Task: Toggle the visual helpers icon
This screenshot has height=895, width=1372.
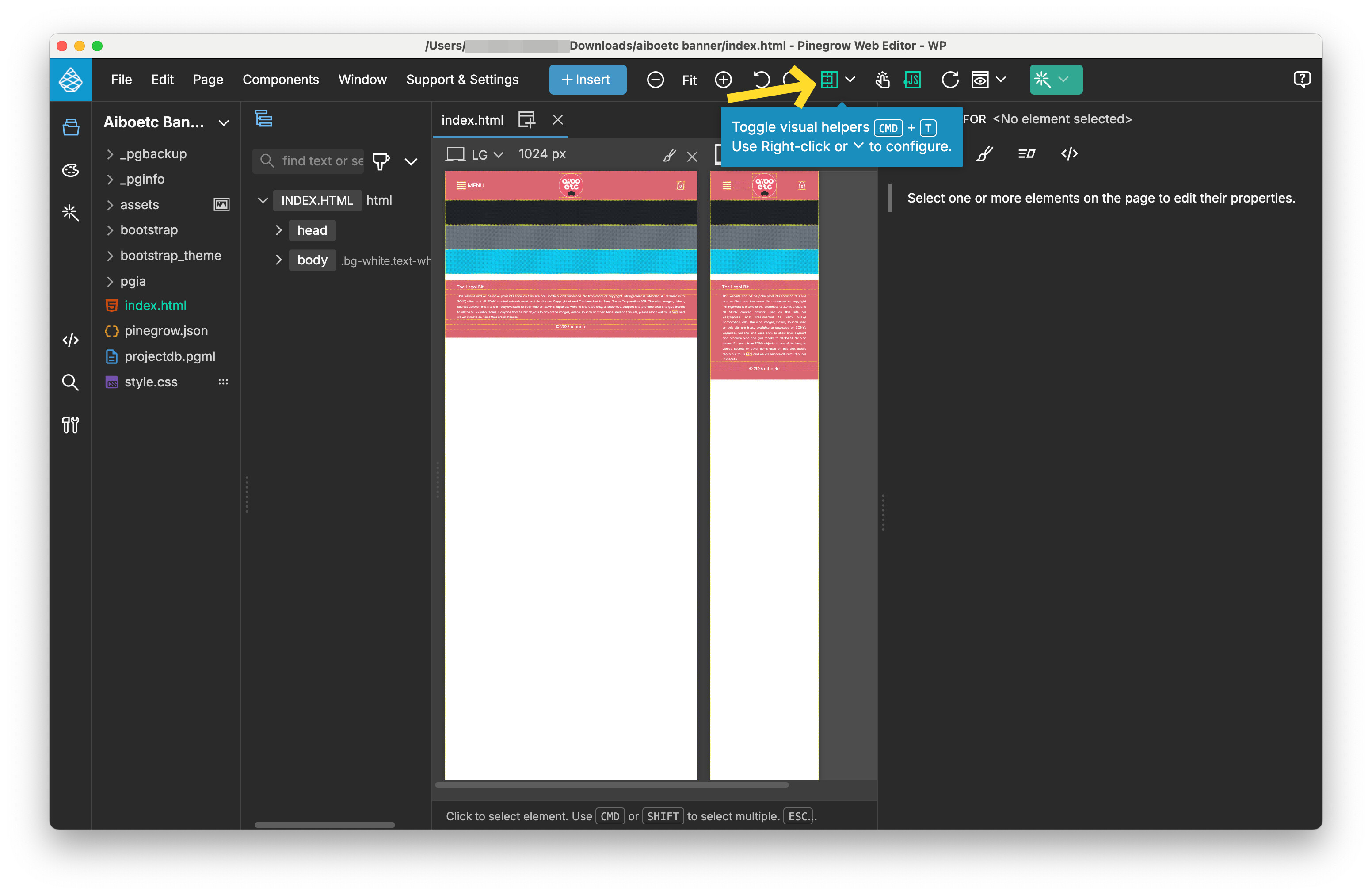Action: [828, 80]
